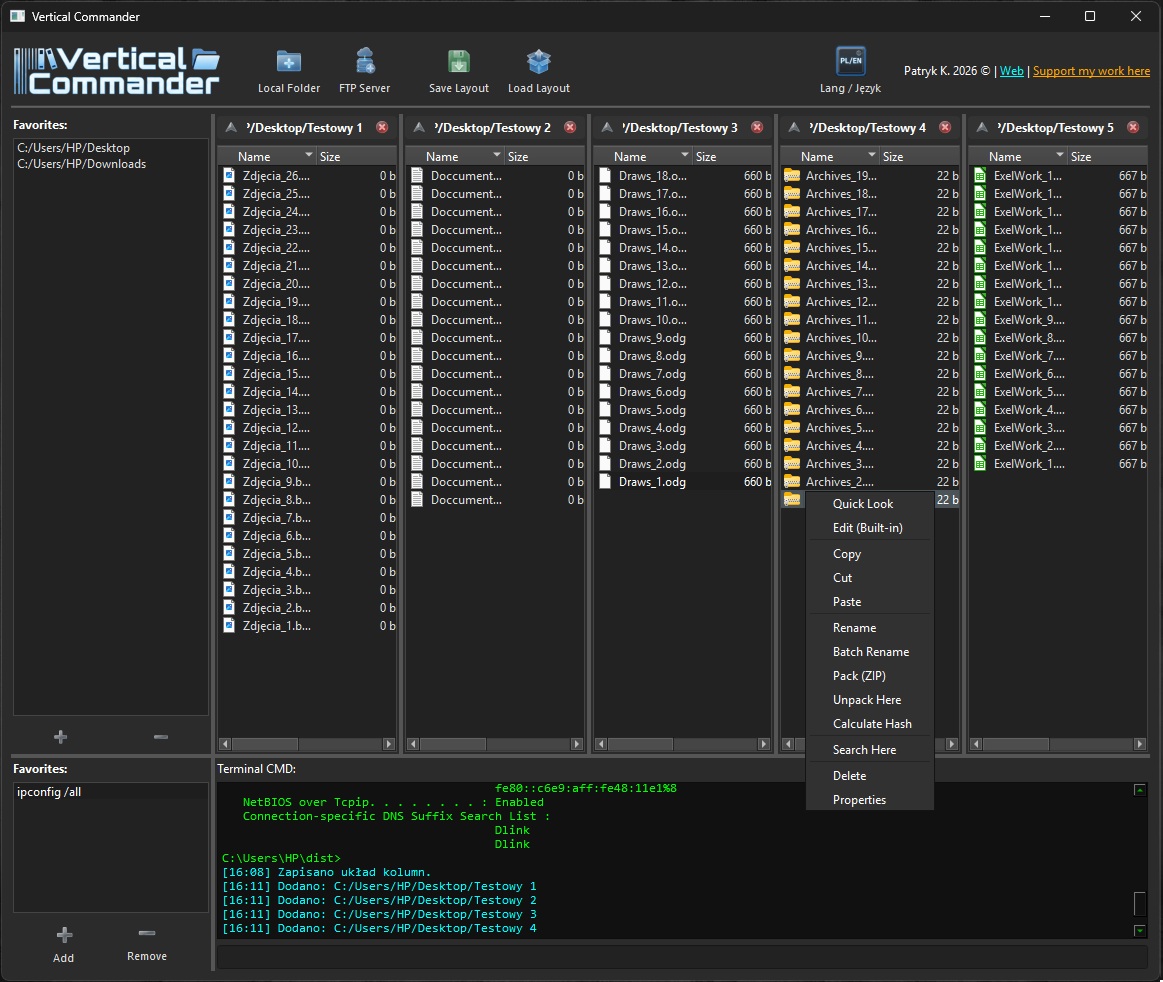This screenshot has width=1163, height=982.
Task: Click the Load Layout icon
Action: (539, 63)
